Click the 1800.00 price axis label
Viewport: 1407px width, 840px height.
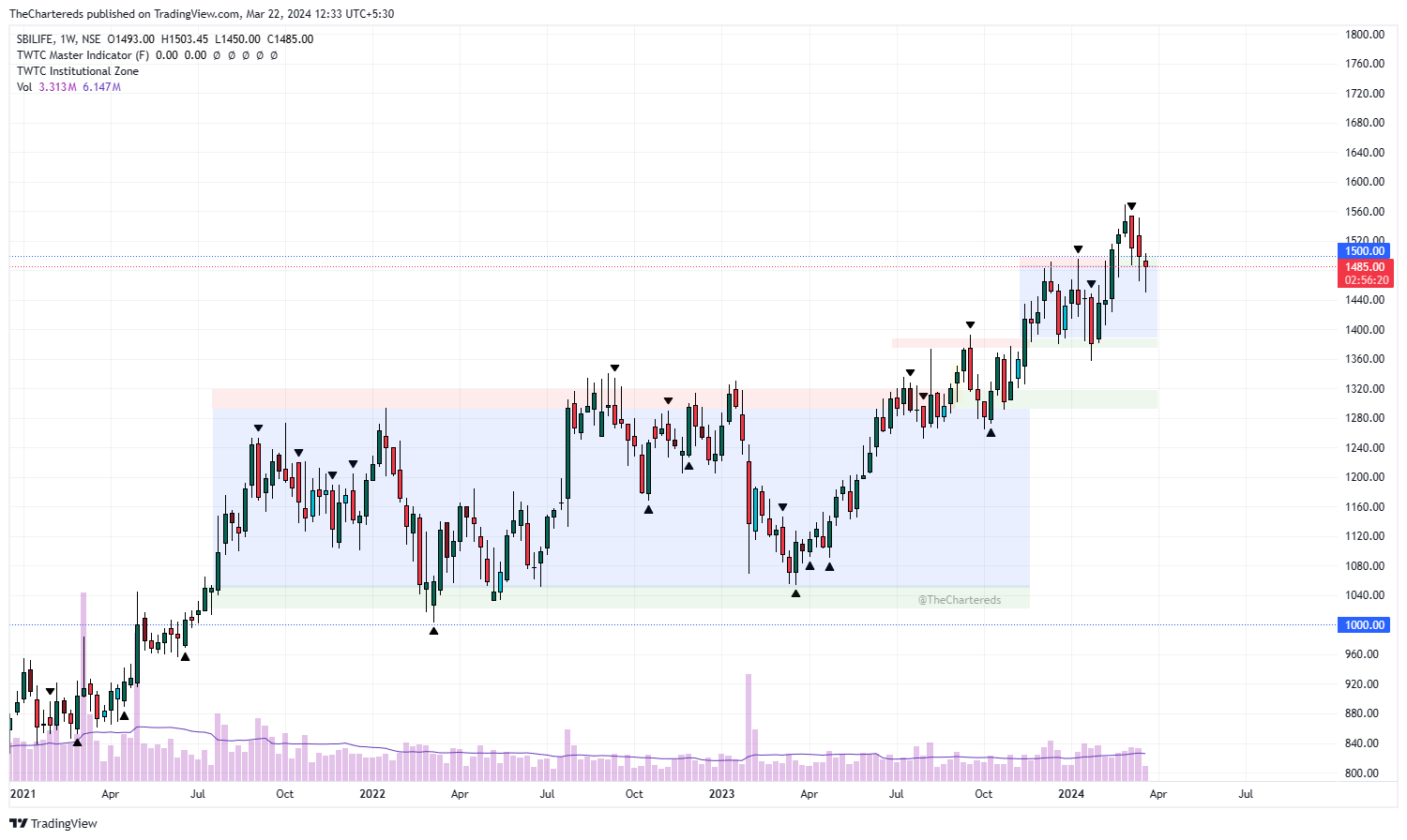point(1365,35)
